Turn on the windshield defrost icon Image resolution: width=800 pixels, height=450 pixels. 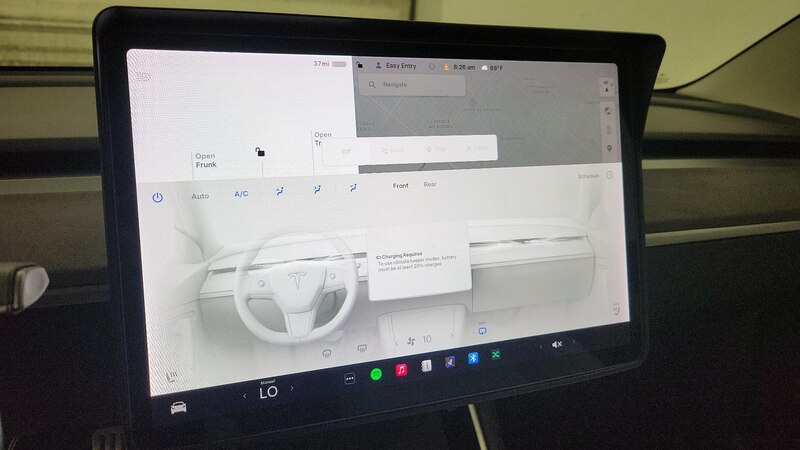[x=327, y=353]
